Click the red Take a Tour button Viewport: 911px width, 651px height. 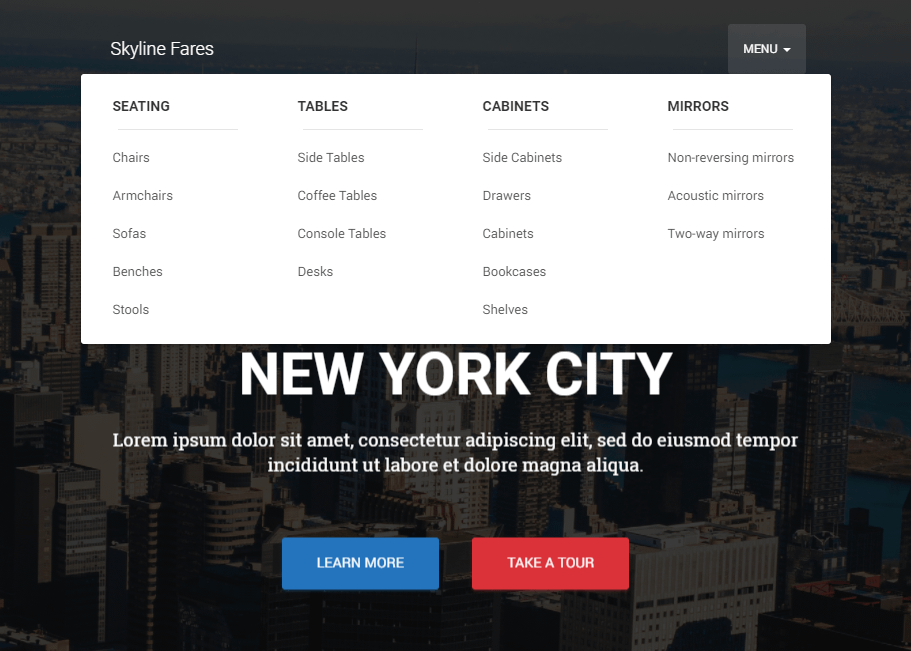(550, 563)
